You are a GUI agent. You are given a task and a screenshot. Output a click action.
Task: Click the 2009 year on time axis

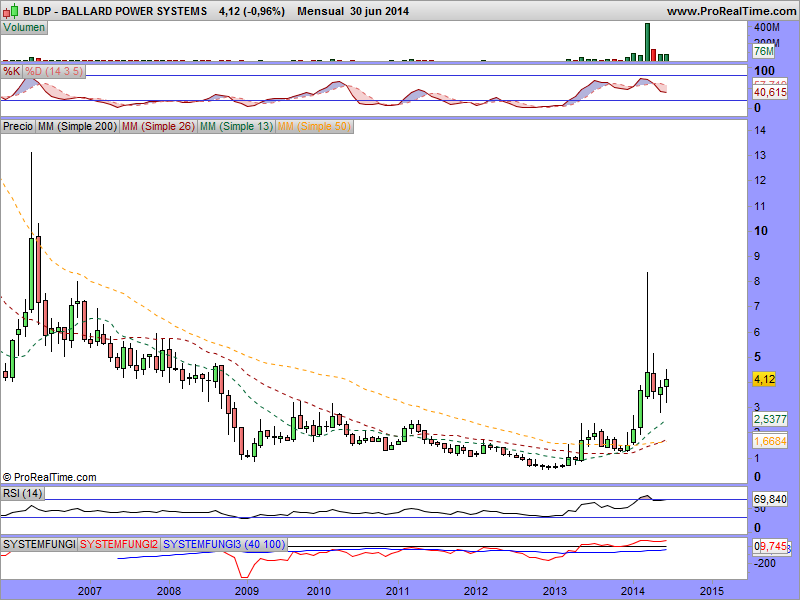coord(246,591)
